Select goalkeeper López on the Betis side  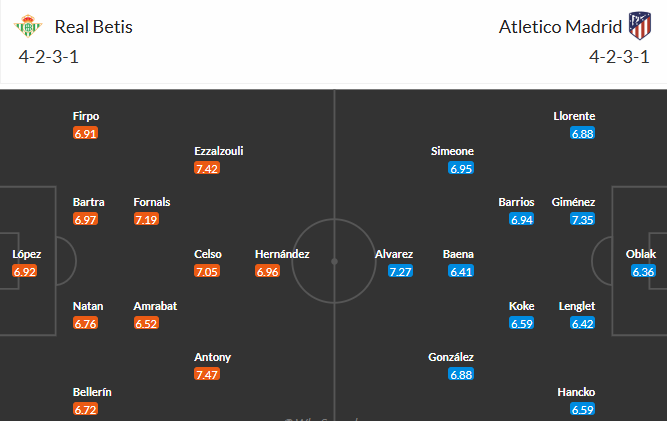click(x=26, y=254)
